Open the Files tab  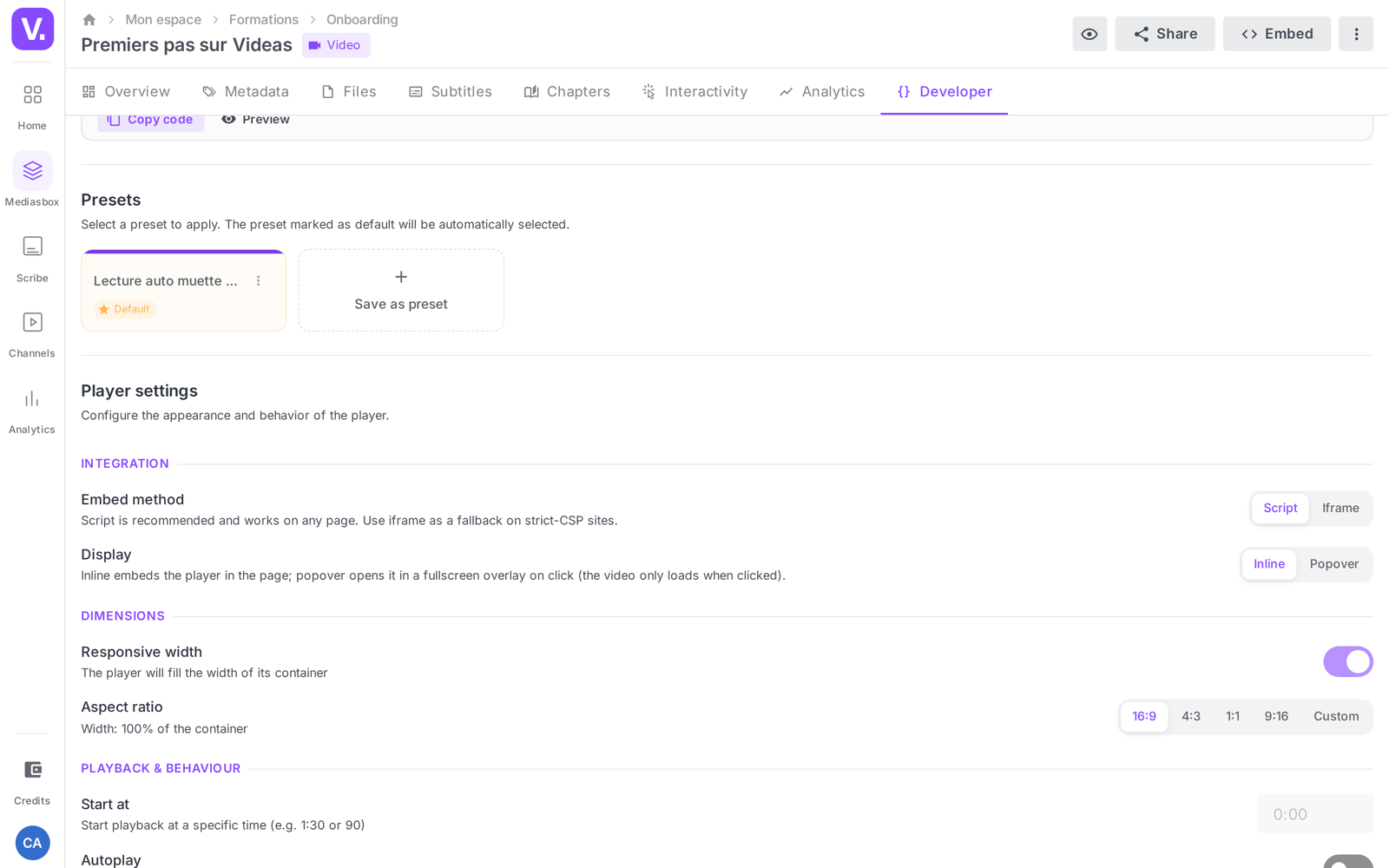click(x=349, y=92)
